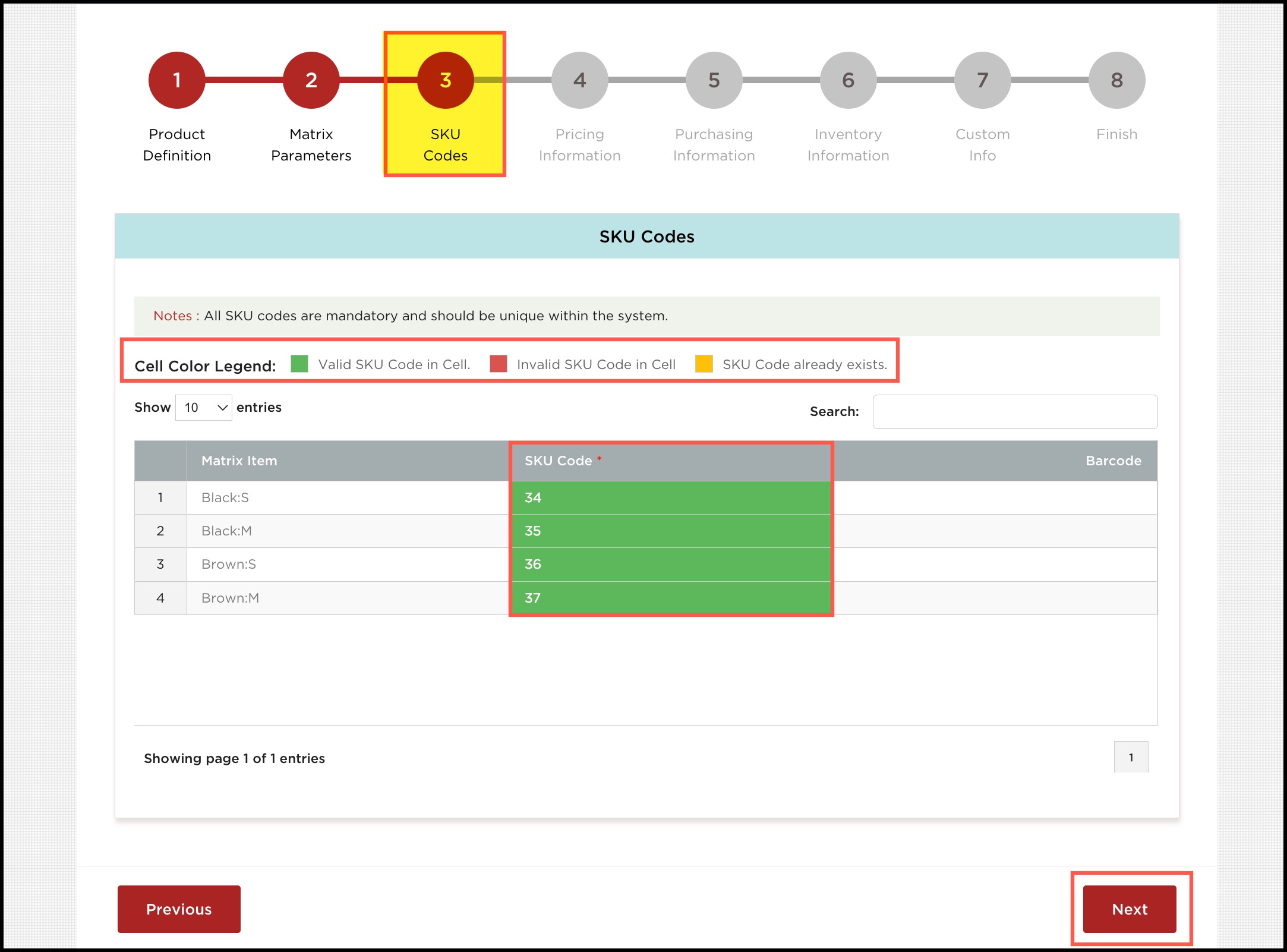Open the Show entries dropdown
Viewport: 1287px width, 952px height.
point(204,408)
